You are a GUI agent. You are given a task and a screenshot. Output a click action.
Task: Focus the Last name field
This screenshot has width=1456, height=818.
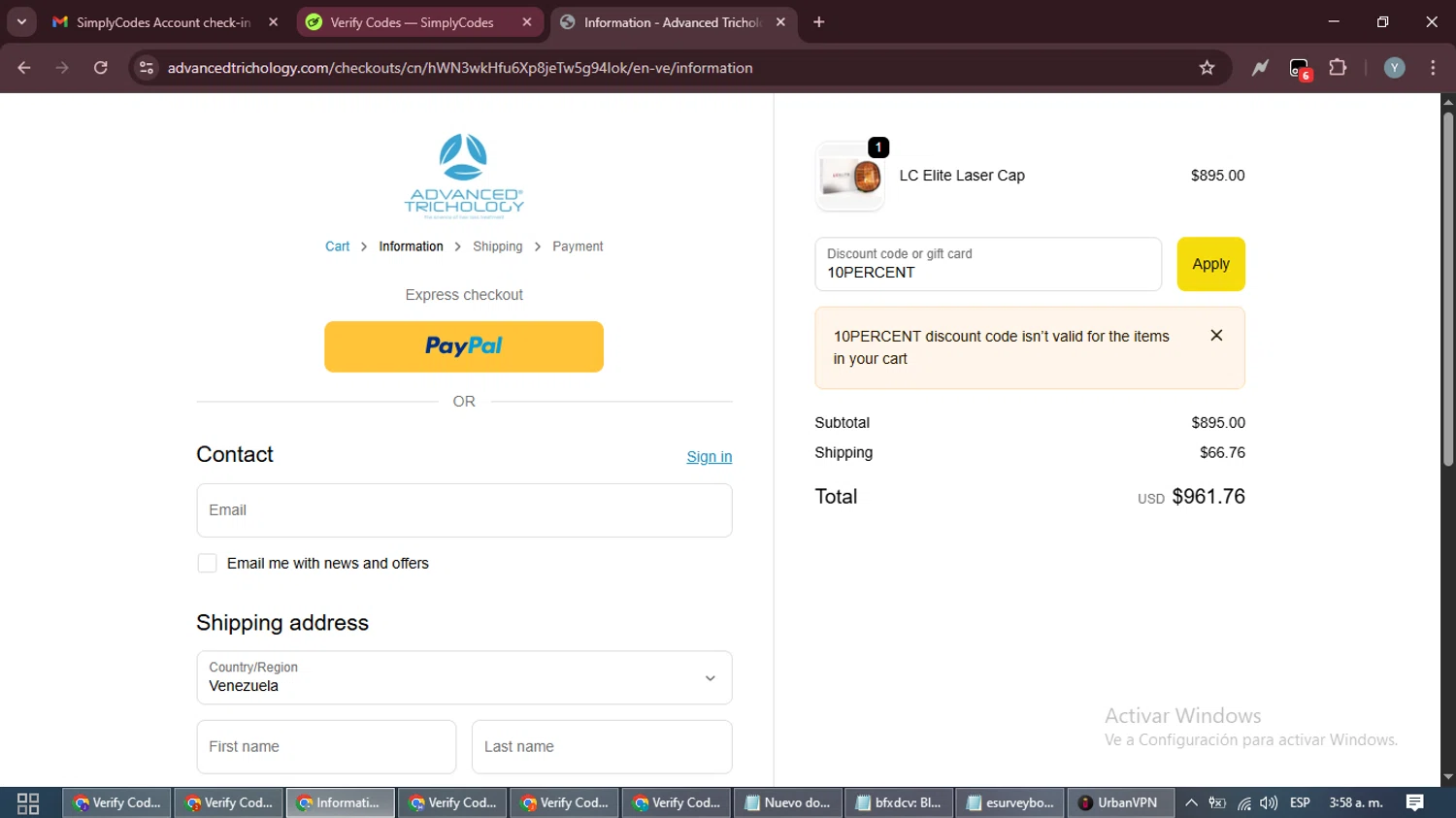pyautogui.click(x=602, y=747)
